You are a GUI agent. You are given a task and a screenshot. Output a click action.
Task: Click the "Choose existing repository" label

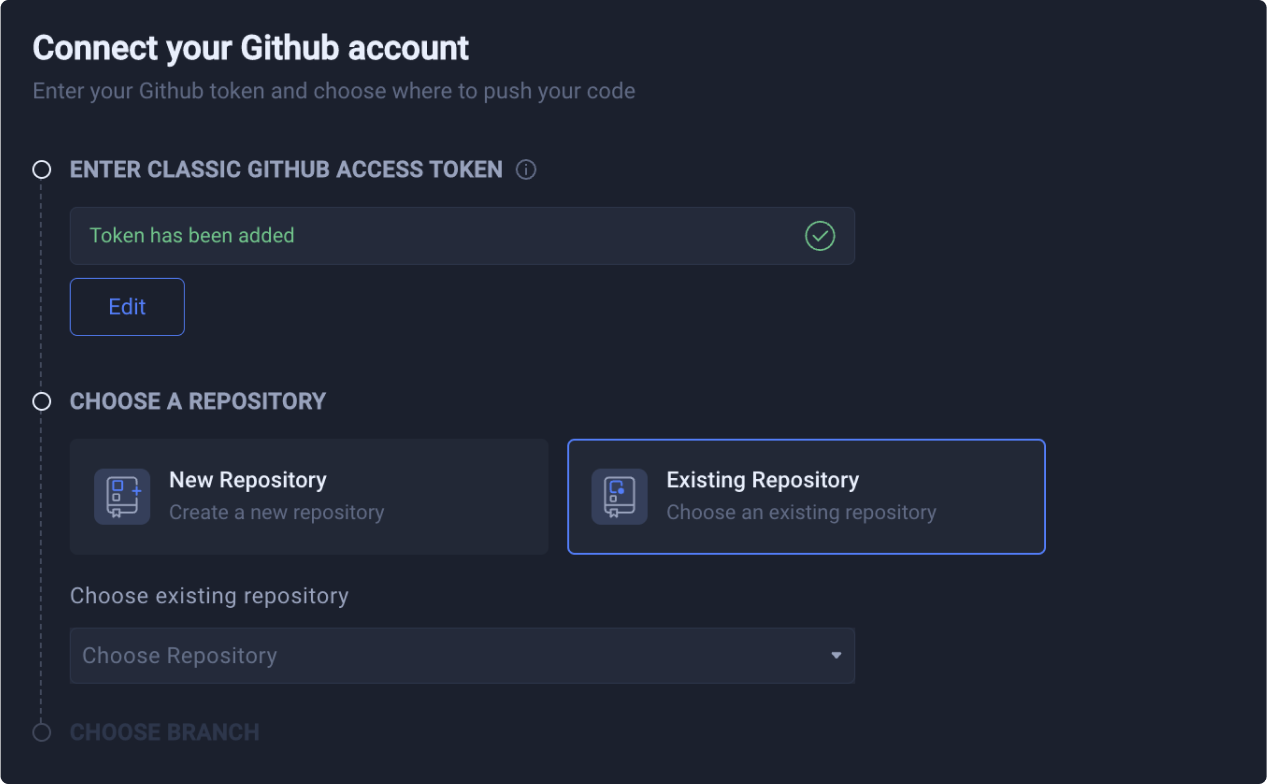pyautogui.click(x=209, y=596)
